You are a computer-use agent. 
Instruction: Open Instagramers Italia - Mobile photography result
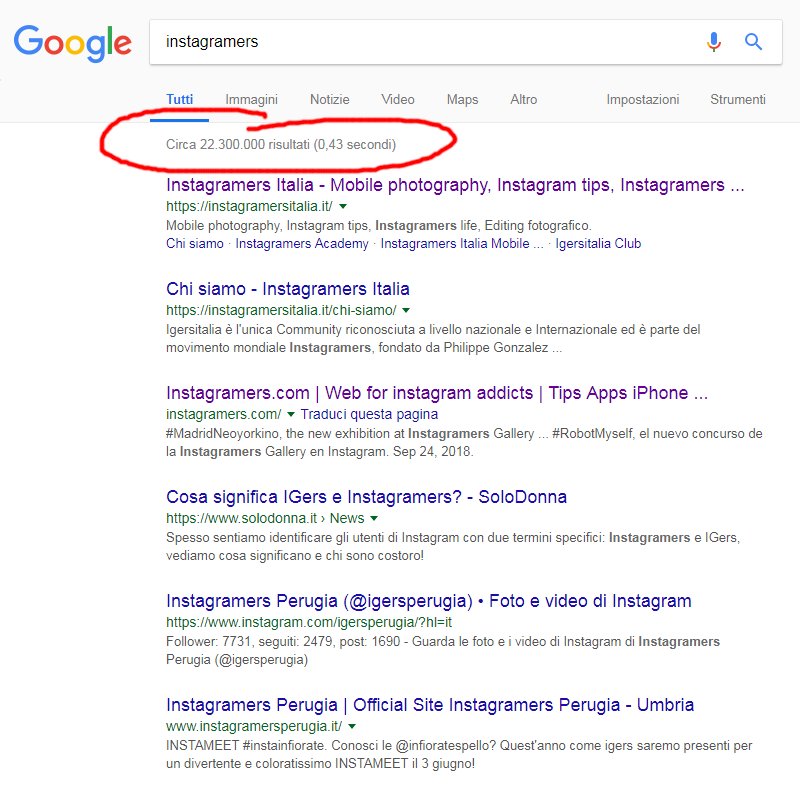tap(455, 185)
